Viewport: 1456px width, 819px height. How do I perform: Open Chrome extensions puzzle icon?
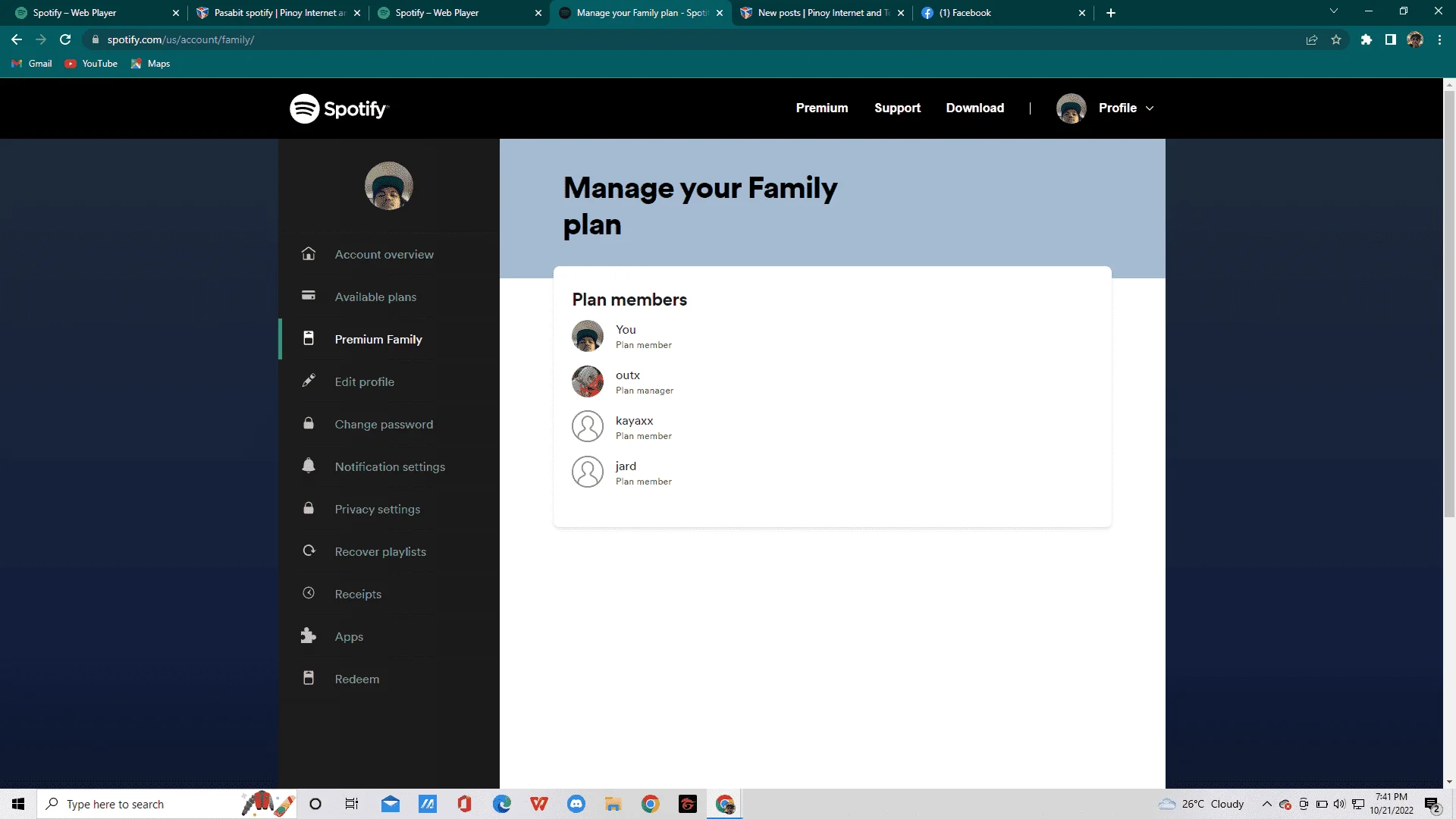(x=1367, y=39)
